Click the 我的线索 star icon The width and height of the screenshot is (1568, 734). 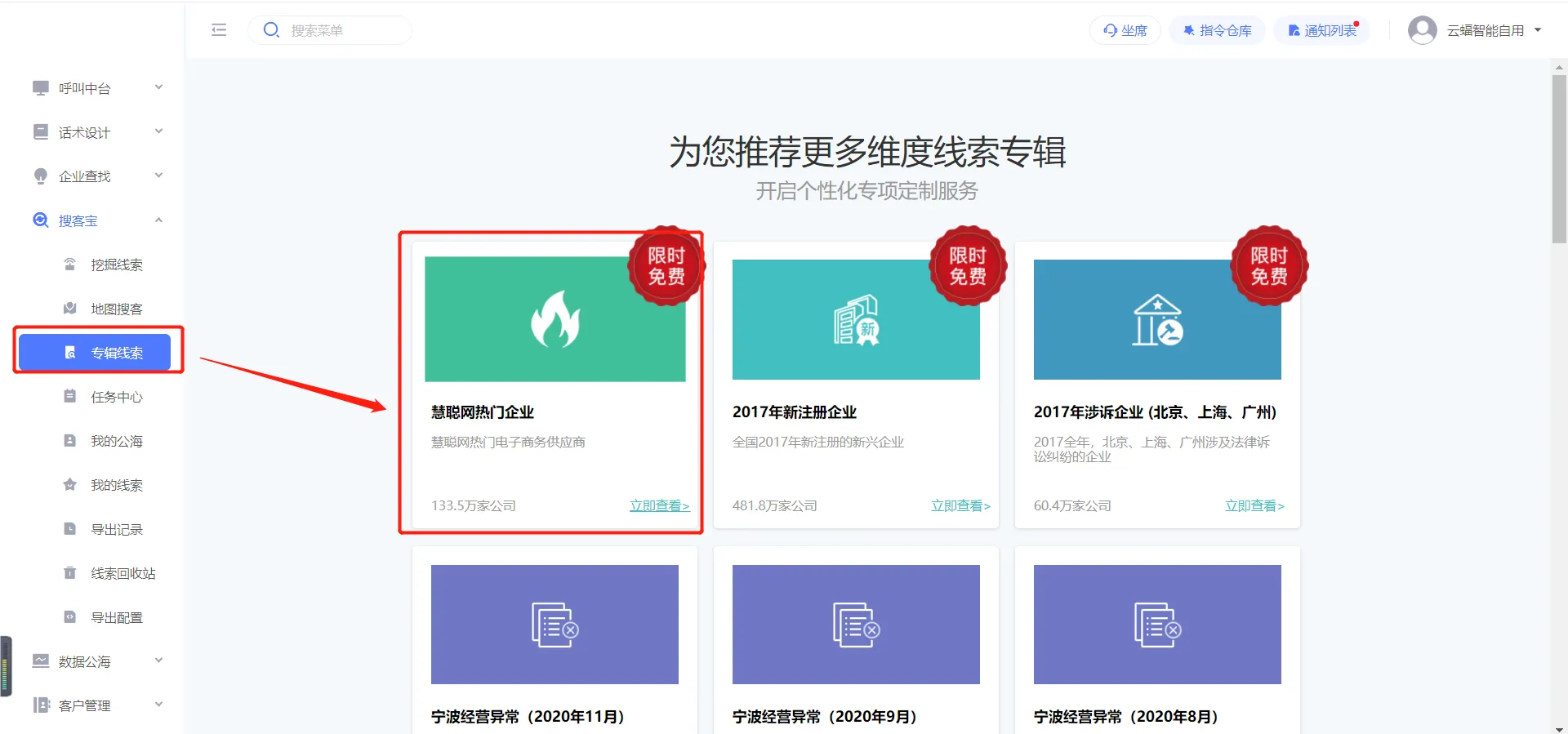pos(70,484)
